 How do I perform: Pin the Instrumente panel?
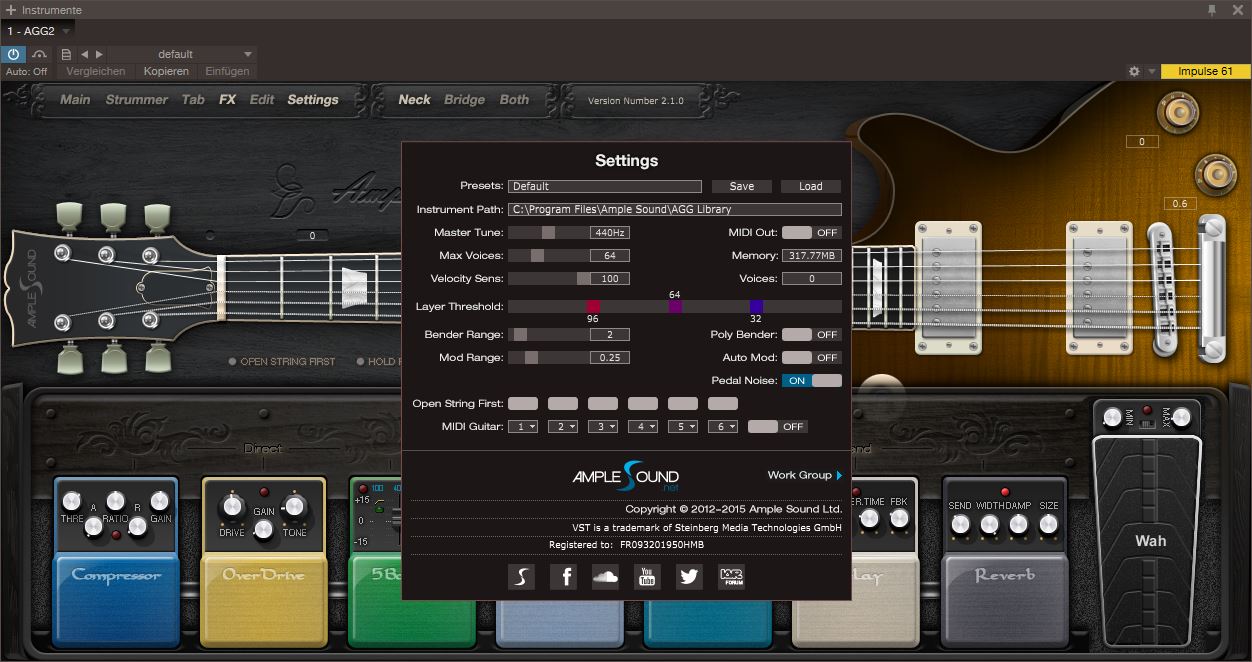click(1212, 10)
